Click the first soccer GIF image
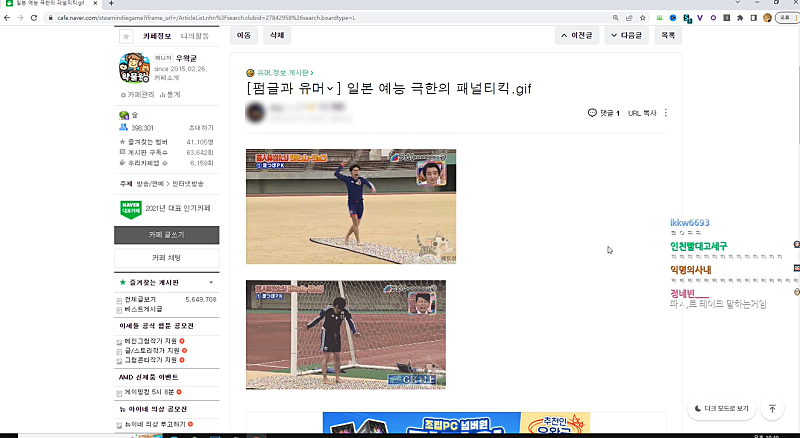 [x=351, y=206]
